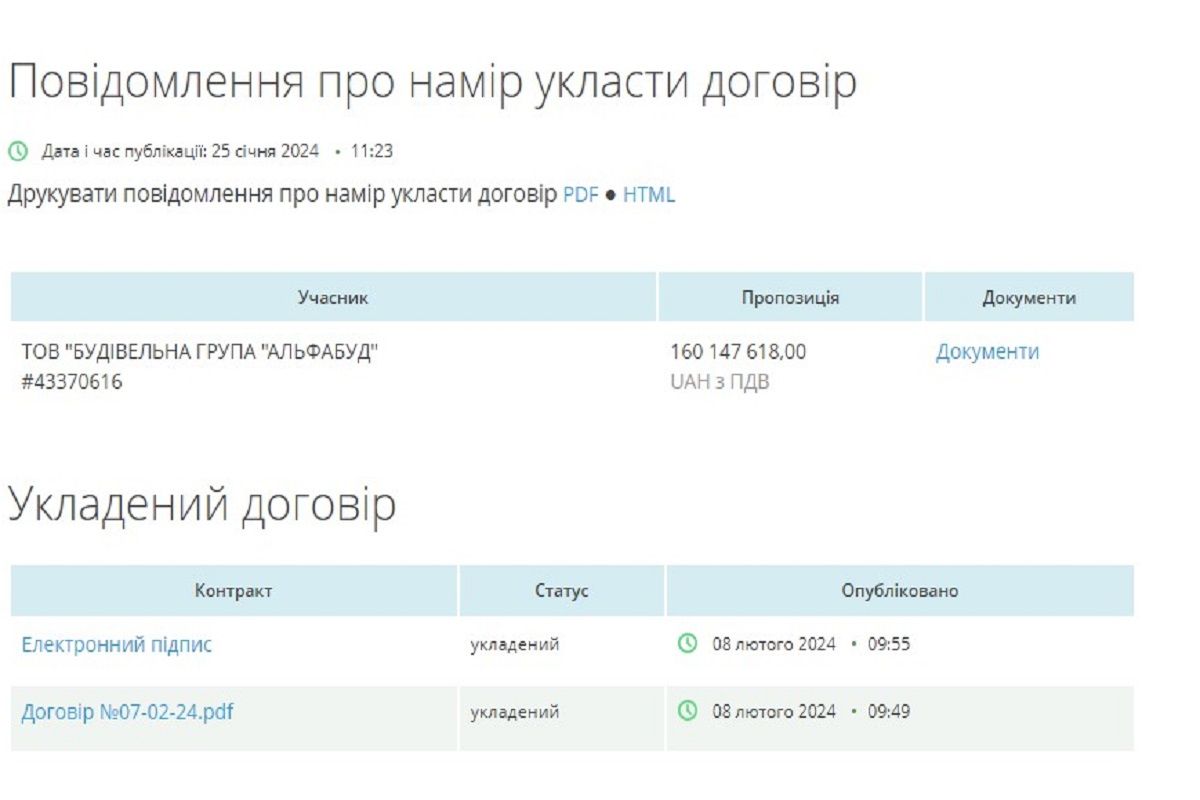Open the PDF version of the notice
Viewport: 1200px width, 800px height.
(x=579, y=196)
